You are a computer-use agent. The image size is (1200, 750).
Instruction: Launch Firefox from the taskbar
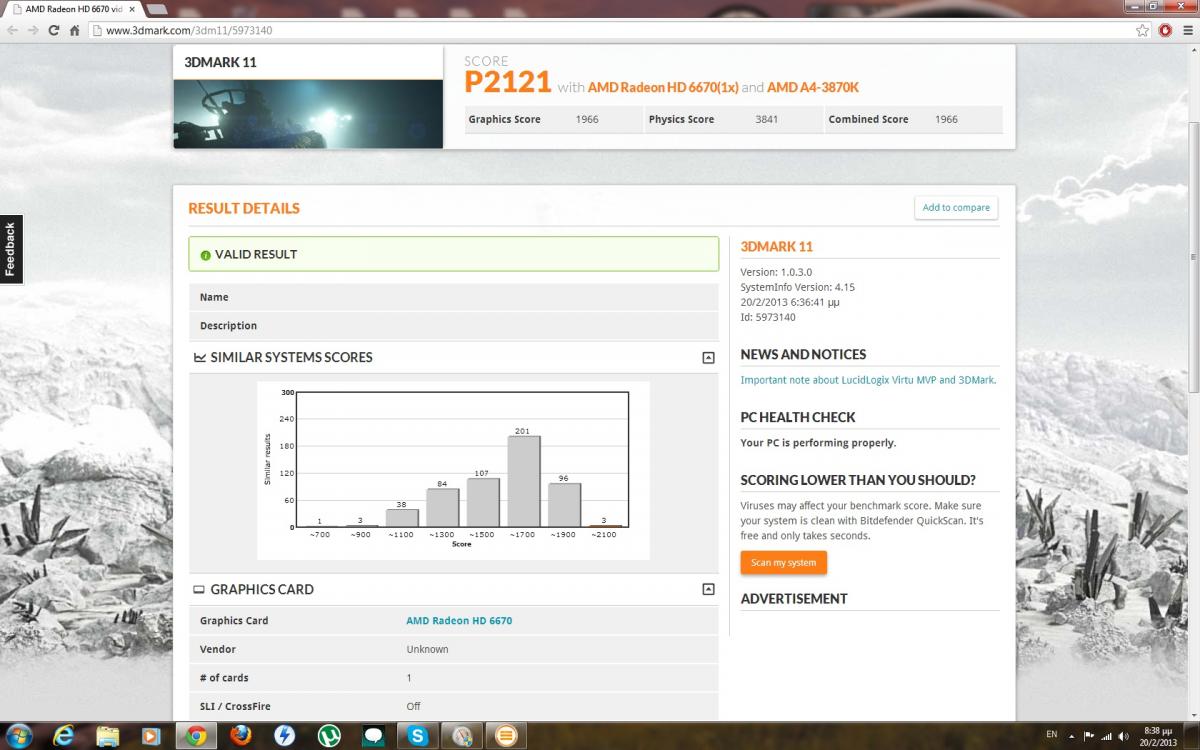click(x=240, y=735)
